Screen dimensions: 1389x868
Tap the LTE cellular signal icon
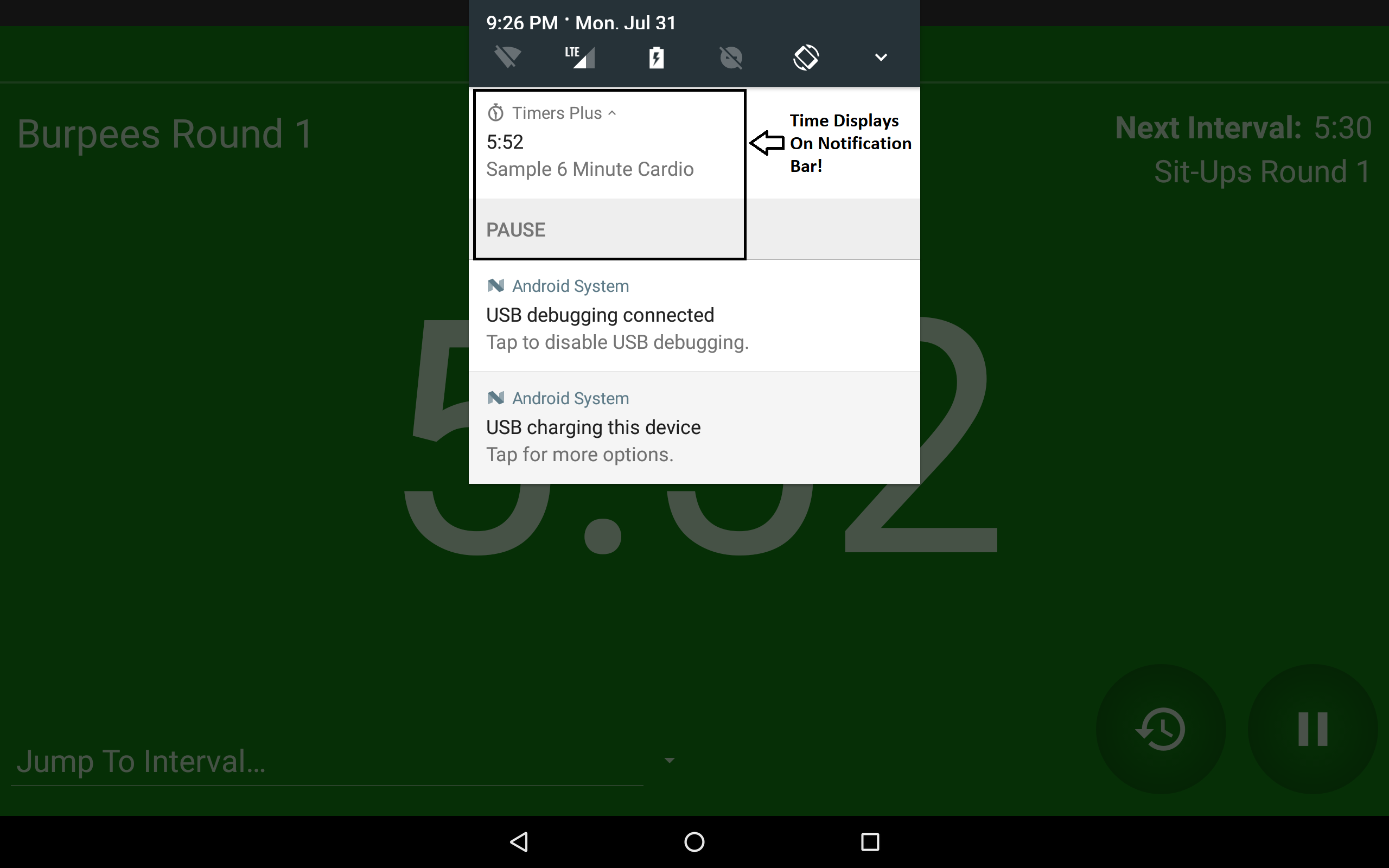click(581, 57)
